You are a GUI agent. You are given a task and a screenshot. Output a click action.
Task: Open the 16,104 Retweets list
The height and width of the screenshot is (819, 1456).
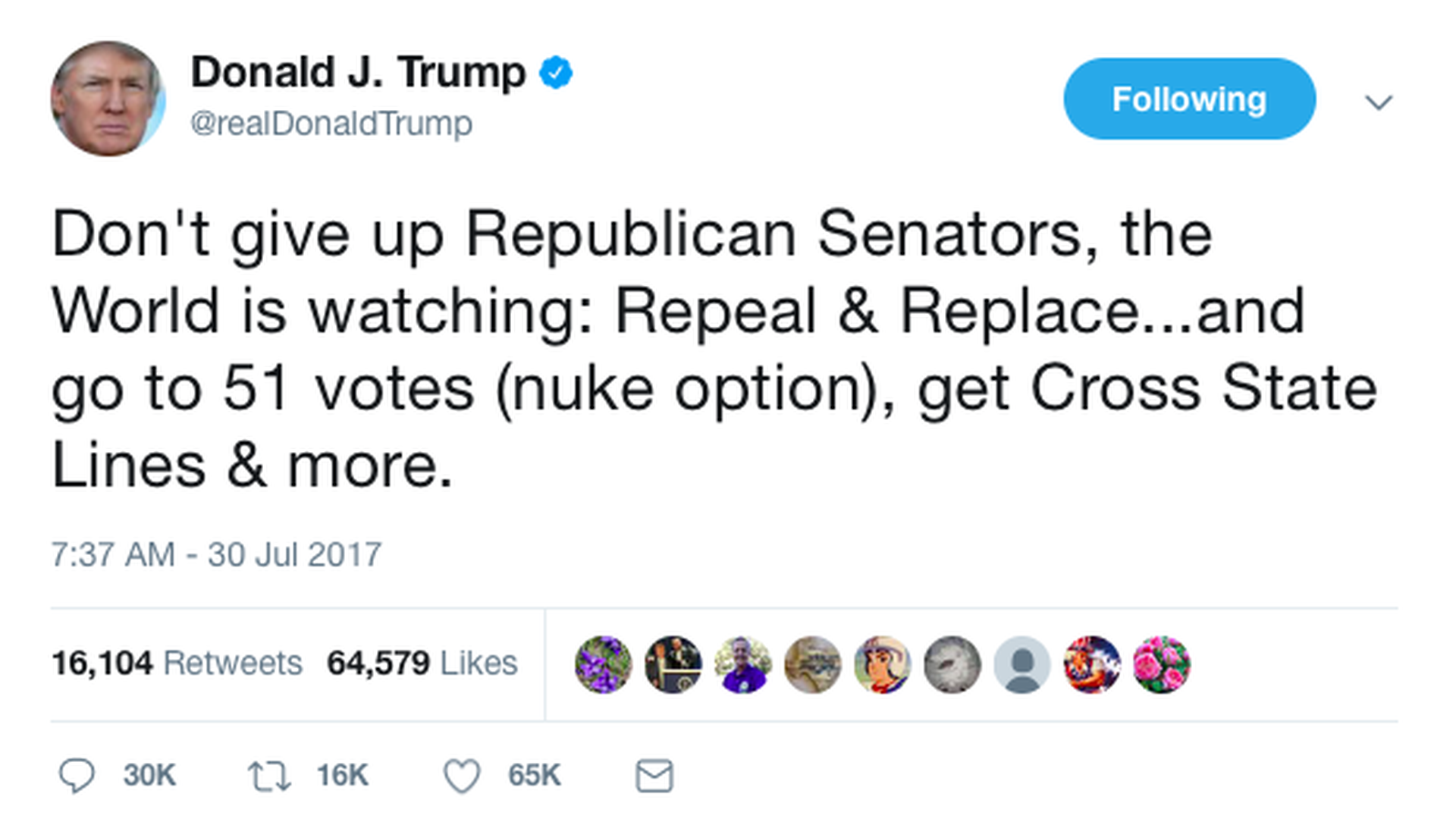tap(177, 663)
